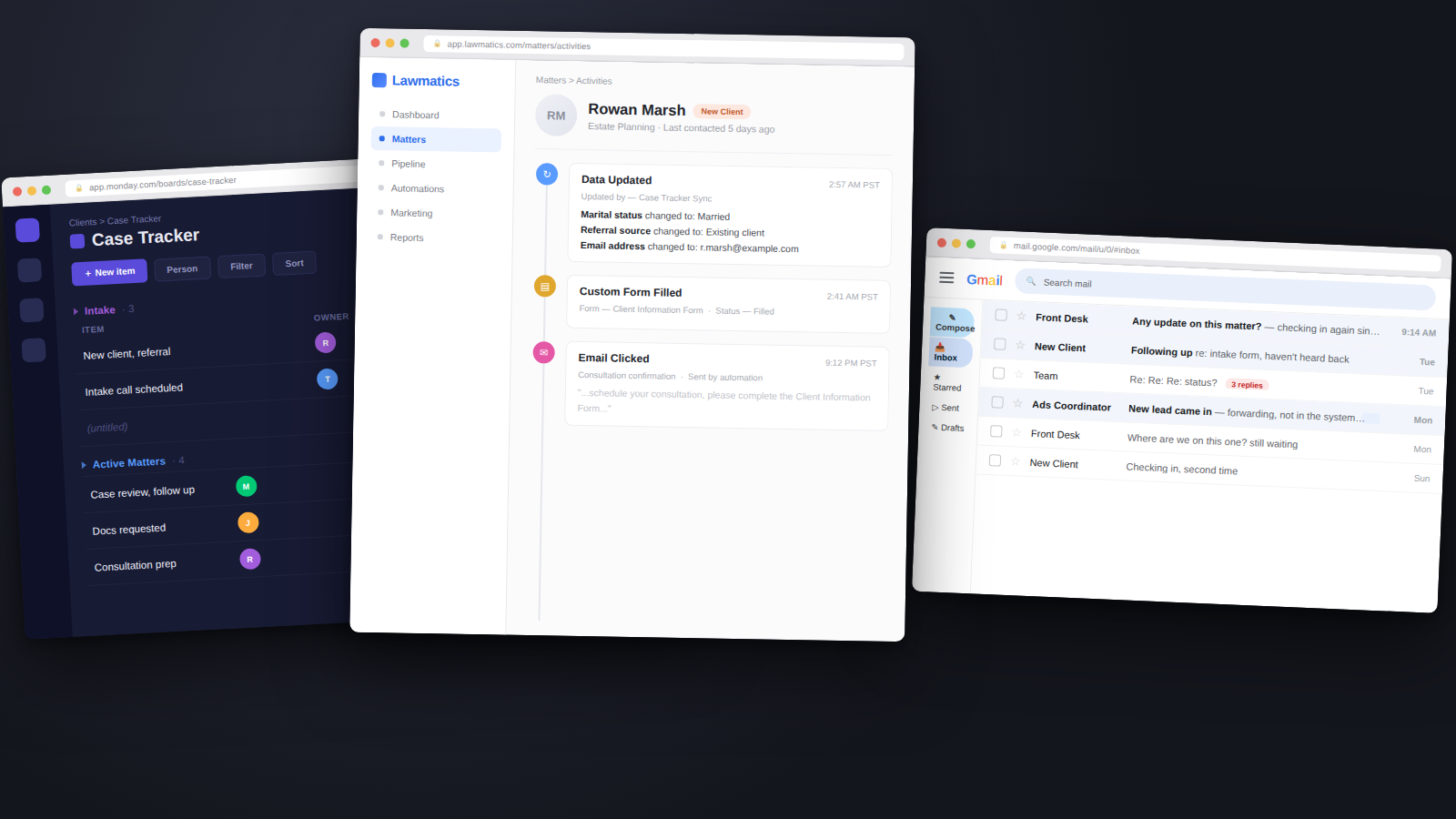Viewport: 1456px width, 819px height.
Task: Click the New Client tag beside Rowan Marsh
Action: (x=722, y=111)
